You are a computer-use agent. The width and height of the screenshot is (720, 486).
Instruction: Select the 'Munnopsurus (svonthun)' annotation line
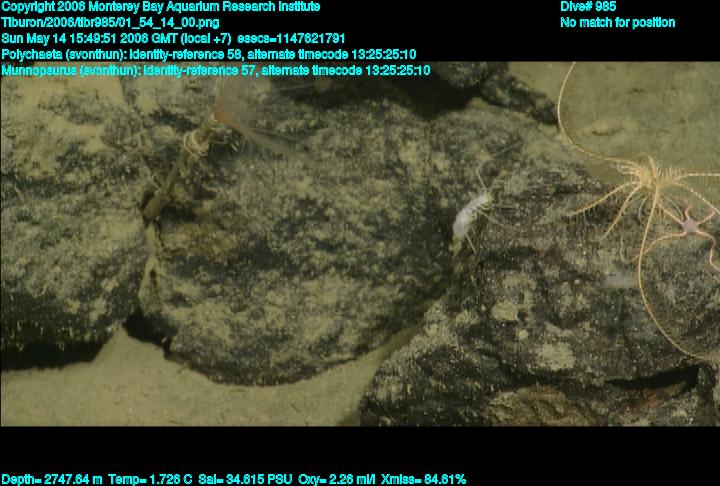216,71
